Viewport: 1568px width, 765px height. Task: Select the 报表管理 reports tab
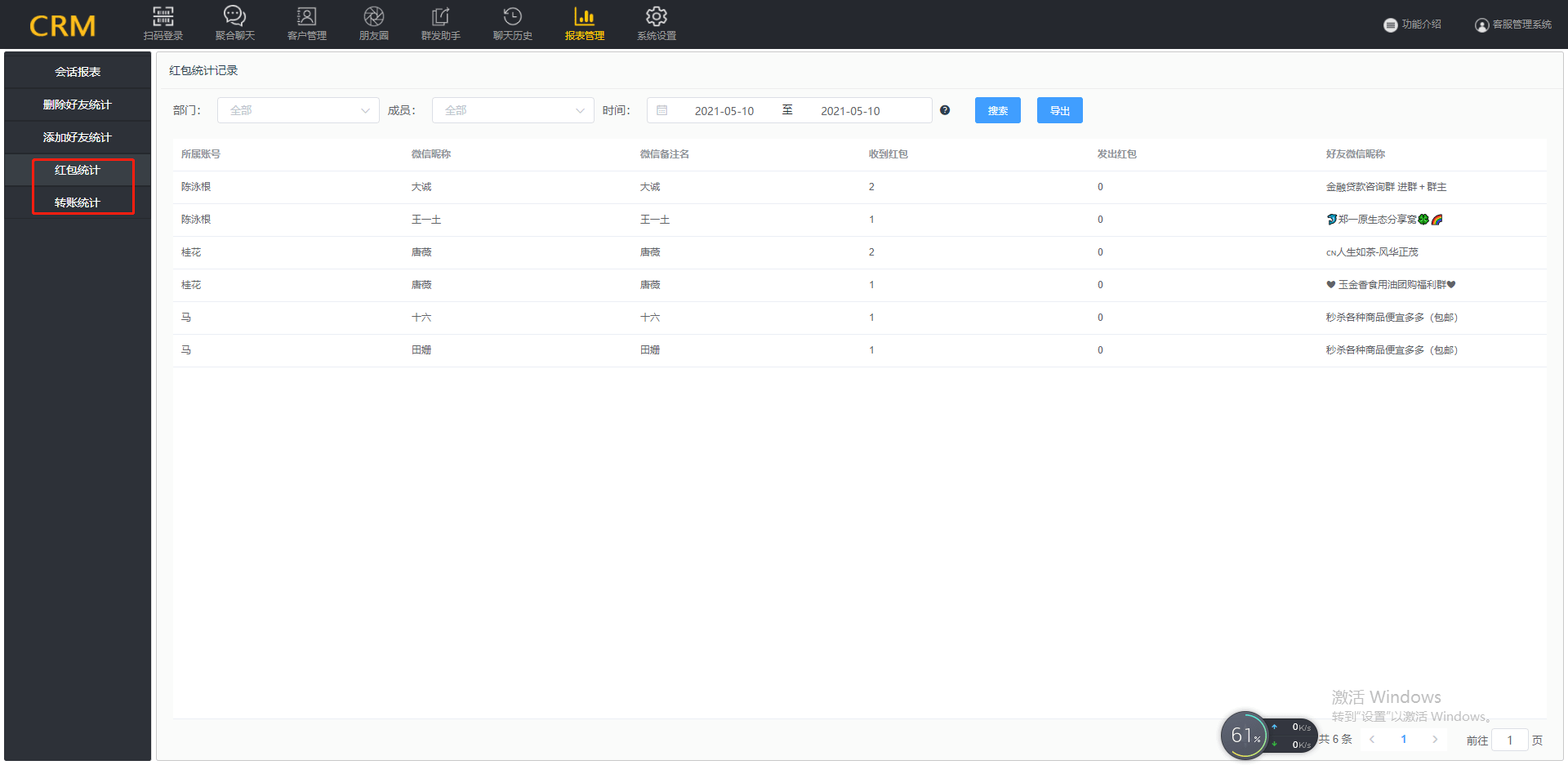click(585, 24)
